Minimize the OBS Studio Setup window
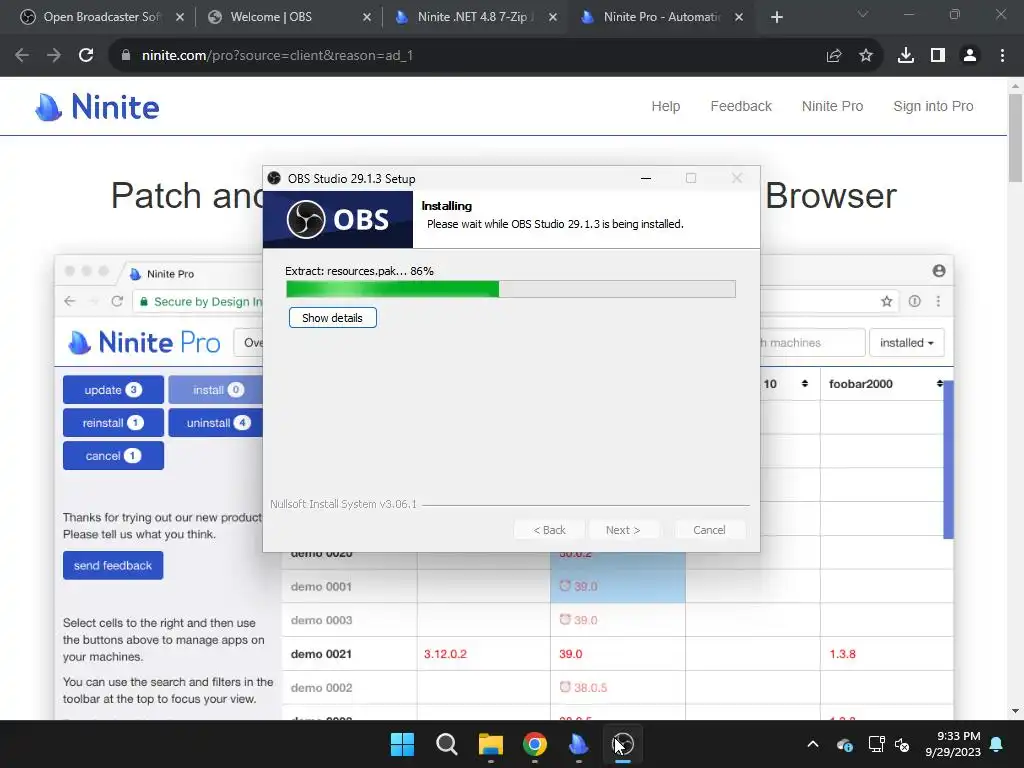Image resolution: width=1024 pixels, height=768 pixels. [x=646, y=178]
